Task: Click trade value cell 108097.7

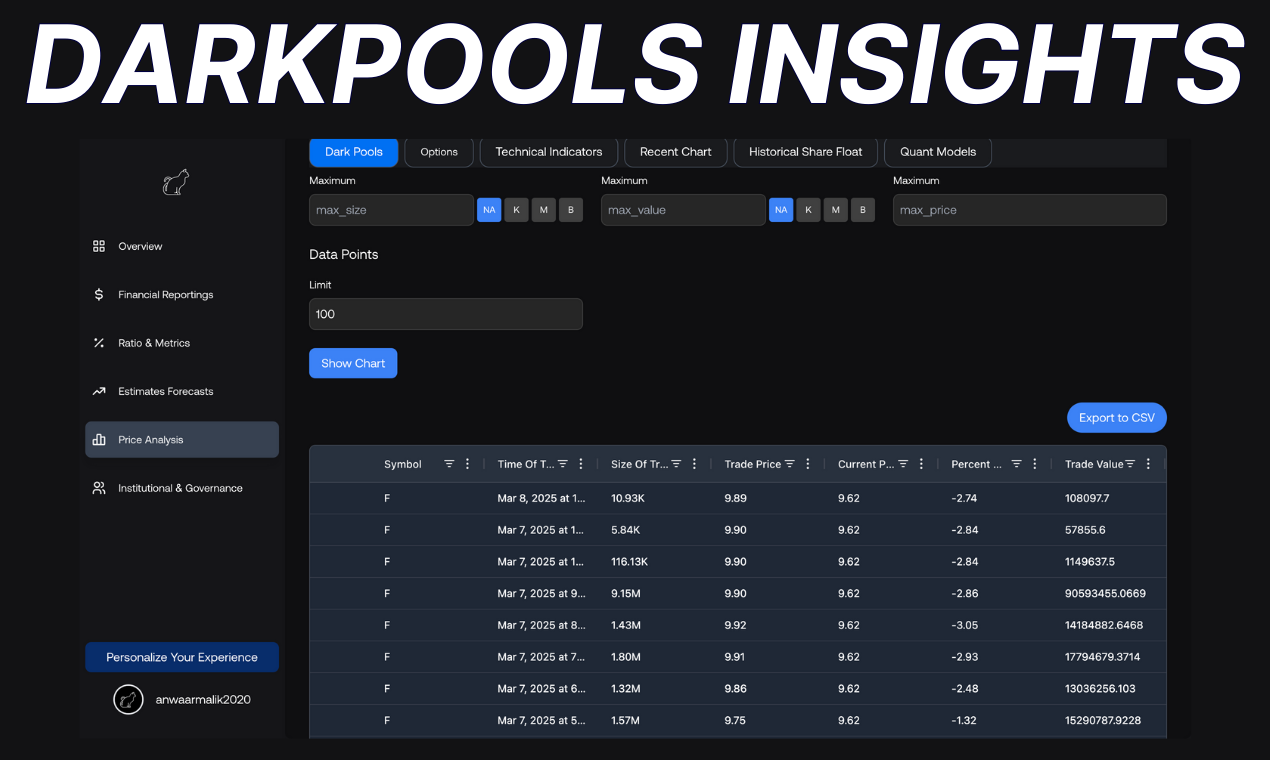Action: [1087, 498]
